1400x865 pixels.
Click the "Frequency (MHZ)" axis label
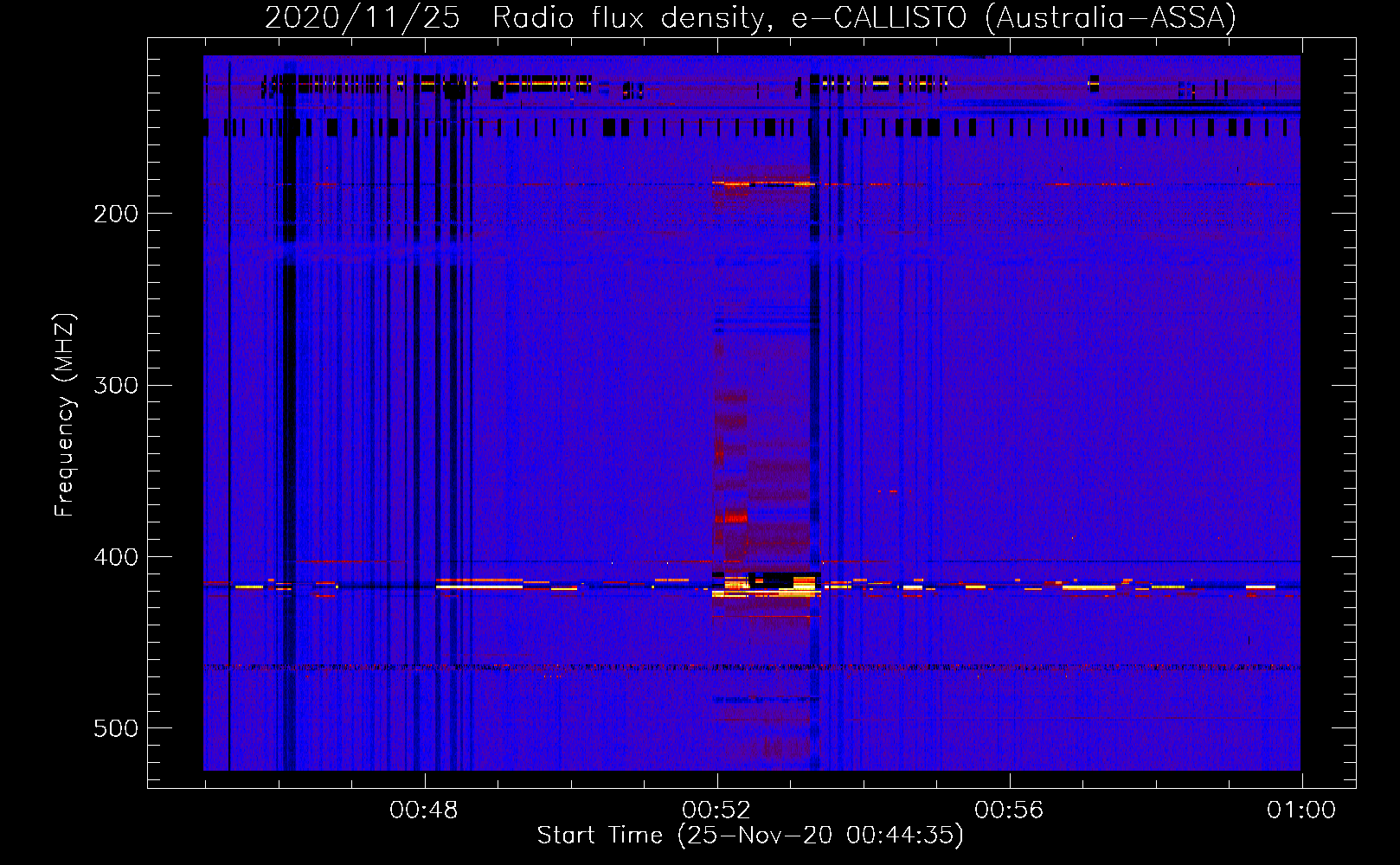[x=65, y=415]
